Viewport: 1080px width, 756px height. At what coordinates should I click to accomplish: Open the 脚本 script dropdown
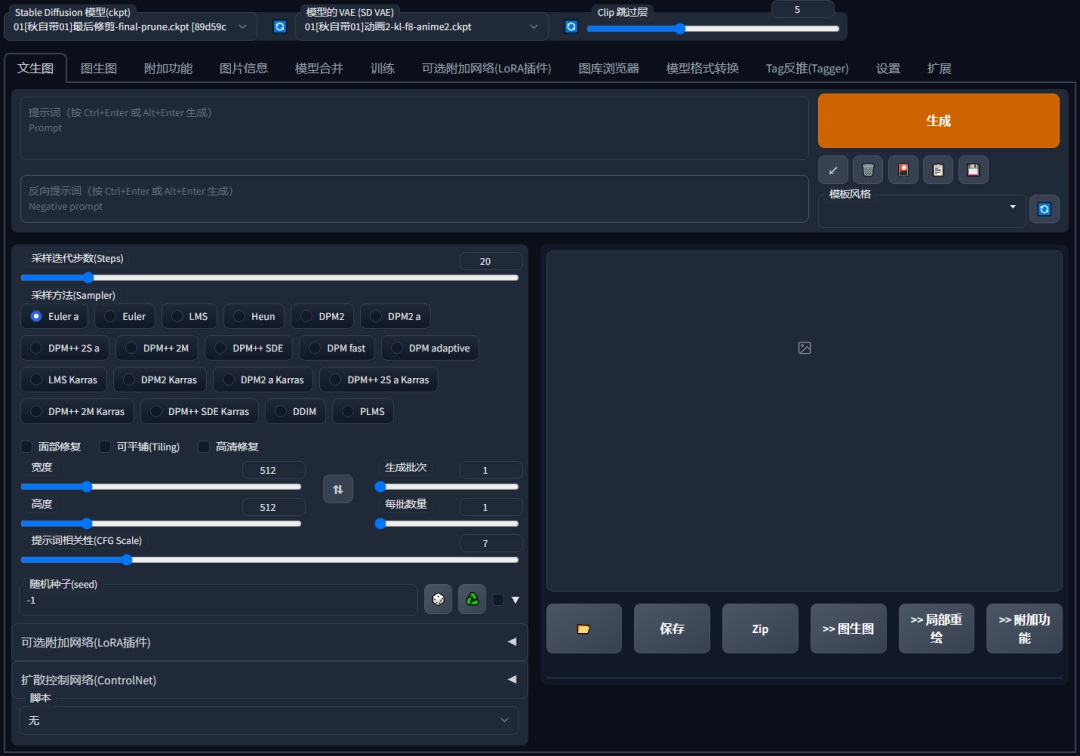click(269, 720)
